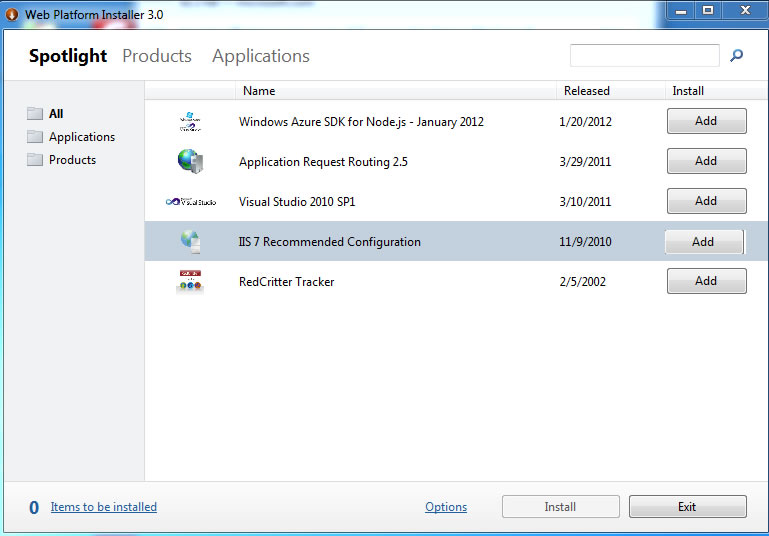Image resolution: width=769 pixels, height=536 pixels.
Task: Click the IIS 7 Recommended Configuration icon
Action: (191, 242)
